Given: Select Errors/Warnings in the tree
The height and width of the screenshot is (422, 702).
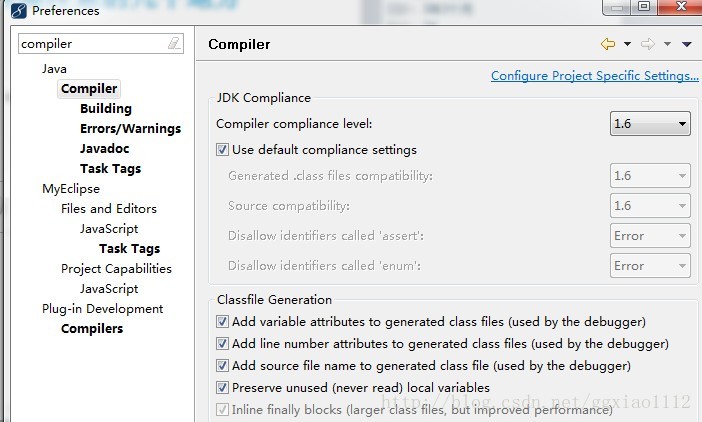Looking at the screenshot, I should [130, 129].
